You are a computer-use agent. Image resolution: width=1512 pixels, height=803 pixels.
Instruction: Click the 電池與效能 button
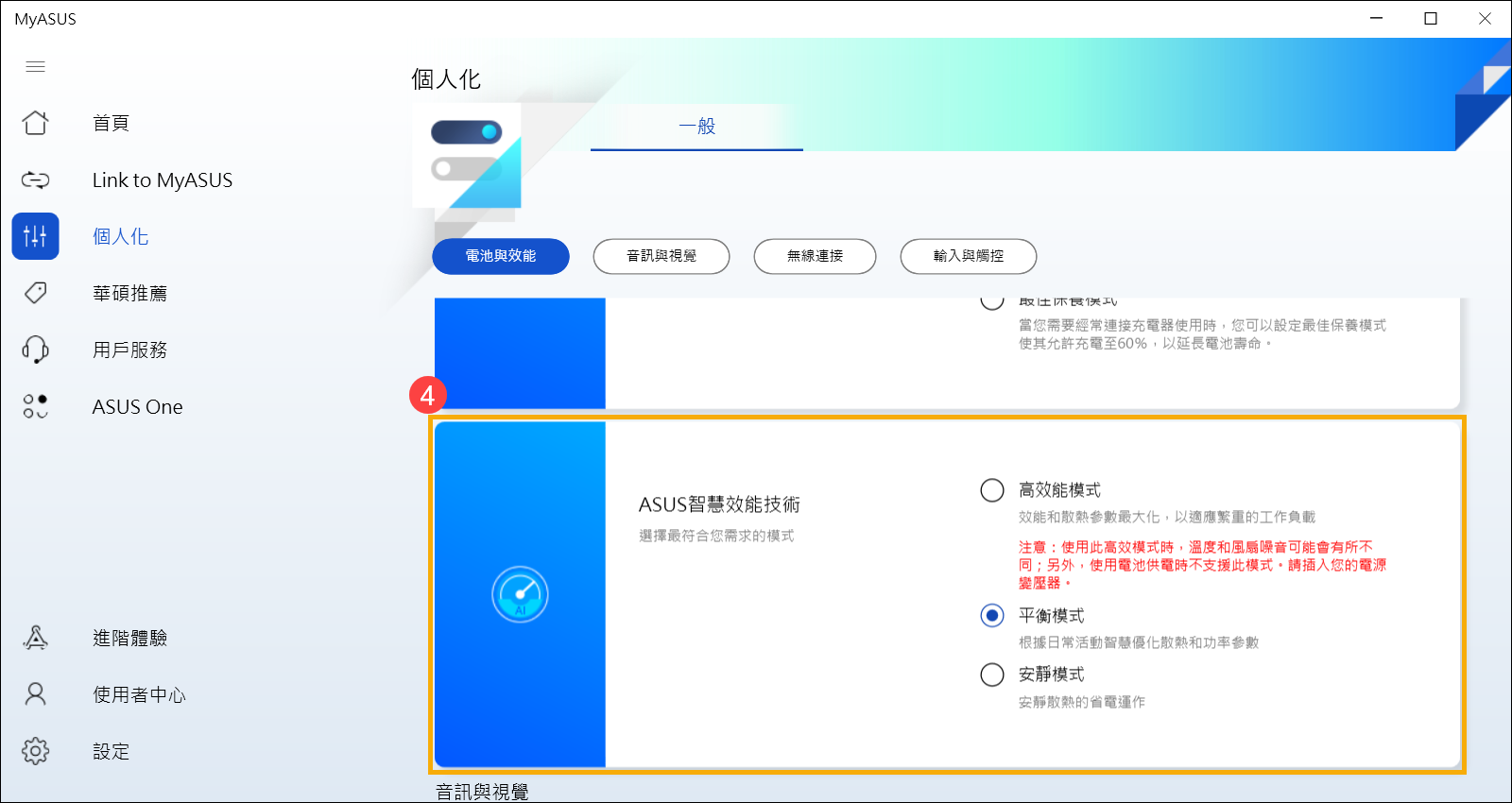(501, 256)
